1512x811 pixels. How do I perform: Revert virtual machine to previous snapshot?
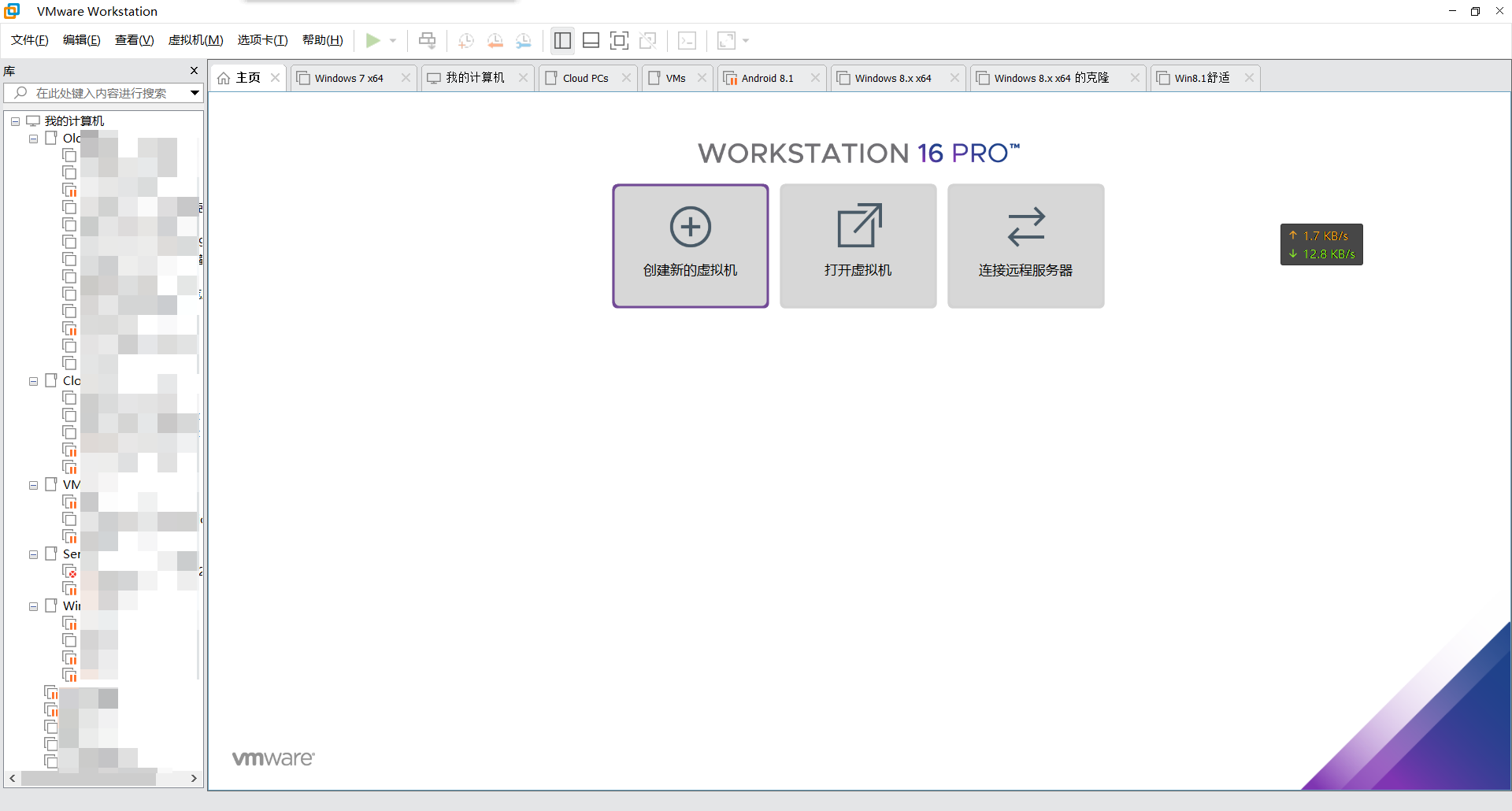click(495, 40)
